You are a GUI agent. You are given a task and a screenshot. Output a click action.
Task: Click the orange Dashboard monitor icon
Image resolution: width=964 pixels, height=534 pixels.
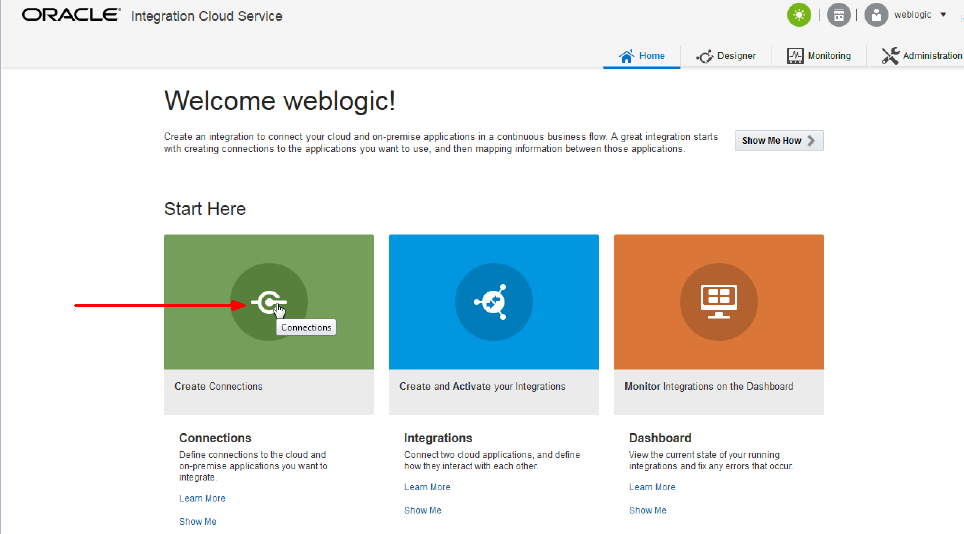(x=719, y=301)
